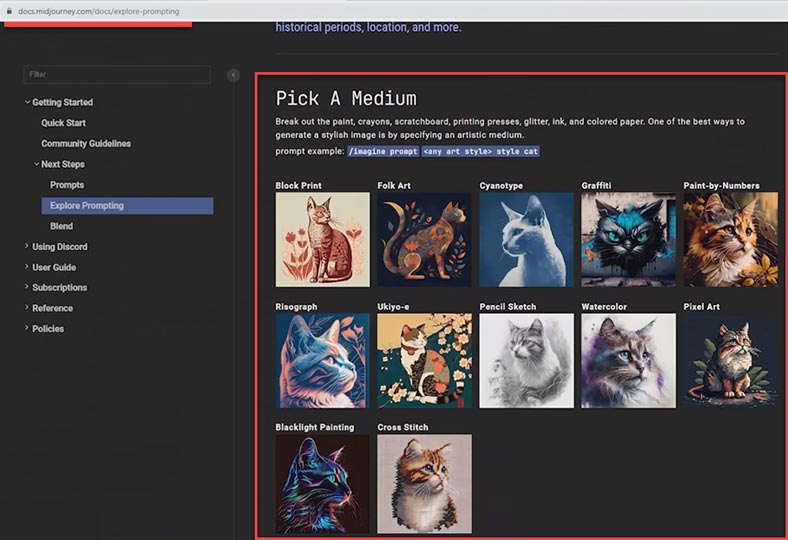
Task: Open the Graffiti cat thumbnail
Action: point(629,240)
